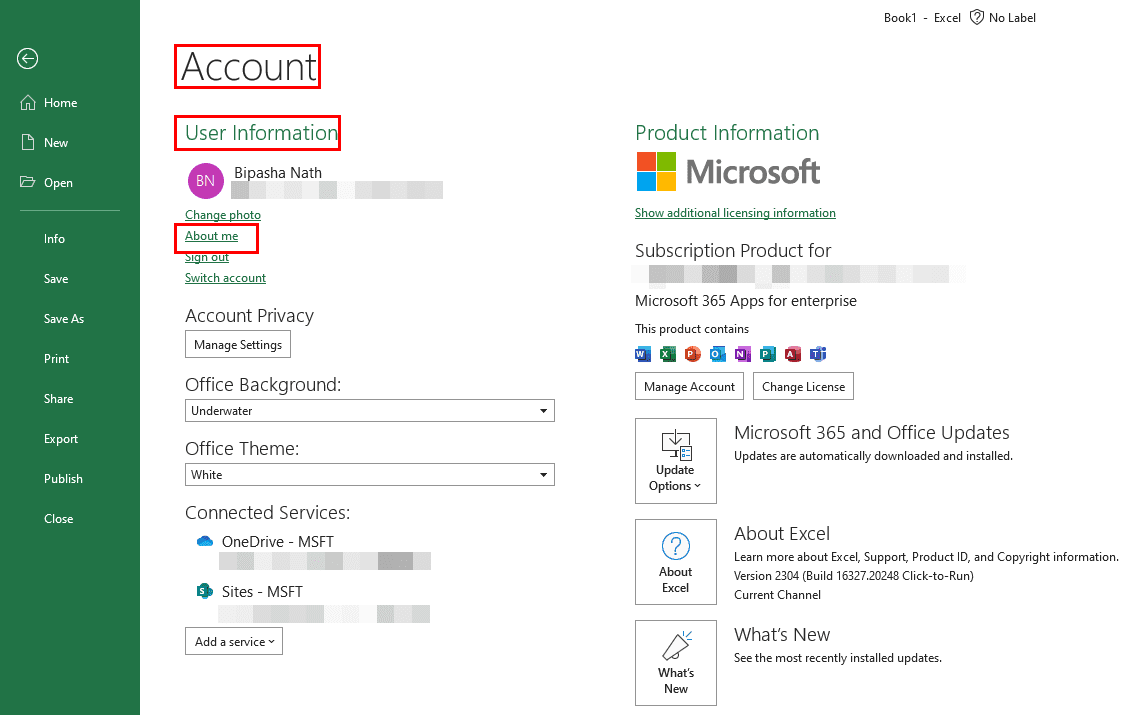
Task: Click the OneDrive cloud icon
Action: point(205,542)
